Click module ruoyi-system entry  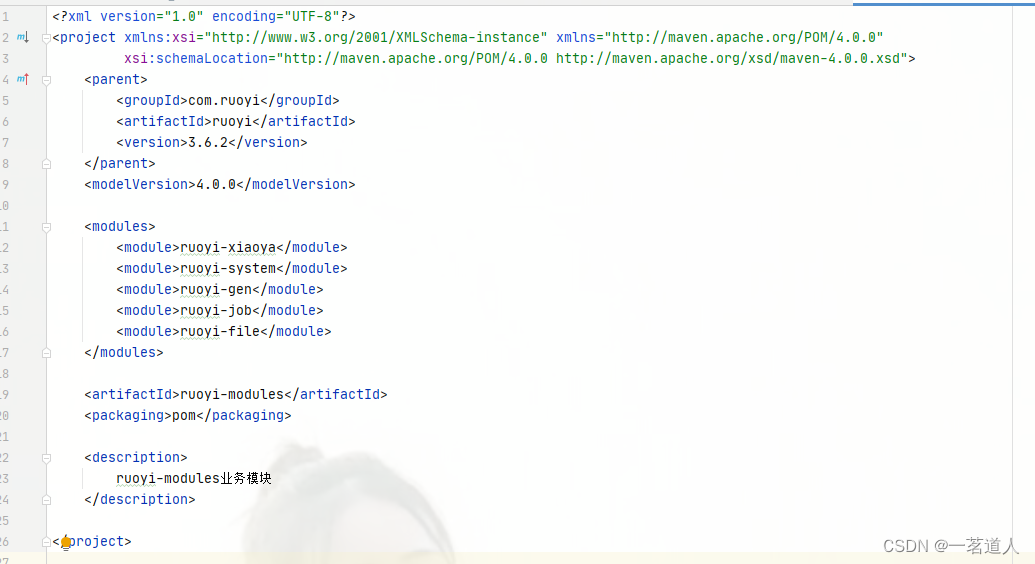pos(232,269)
